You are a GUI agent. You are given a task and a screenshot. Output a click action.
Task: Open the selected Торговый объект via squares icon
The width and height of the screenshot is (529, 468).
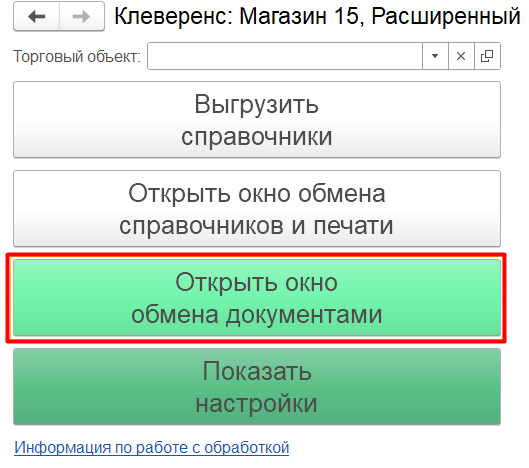(x=487, y=56)
